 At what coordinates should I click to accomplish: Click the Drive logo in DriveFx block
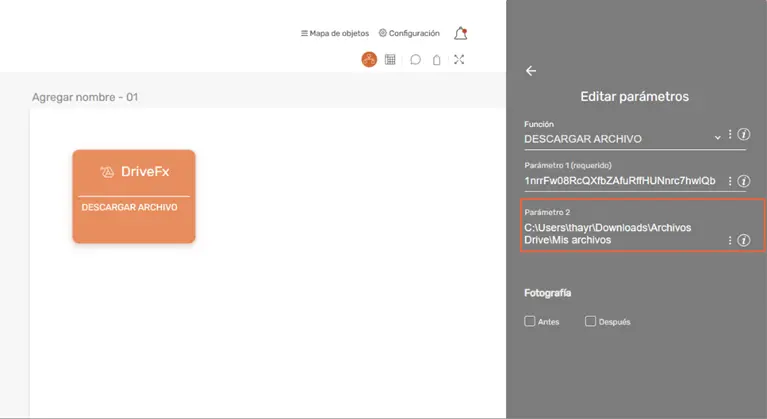107,172
